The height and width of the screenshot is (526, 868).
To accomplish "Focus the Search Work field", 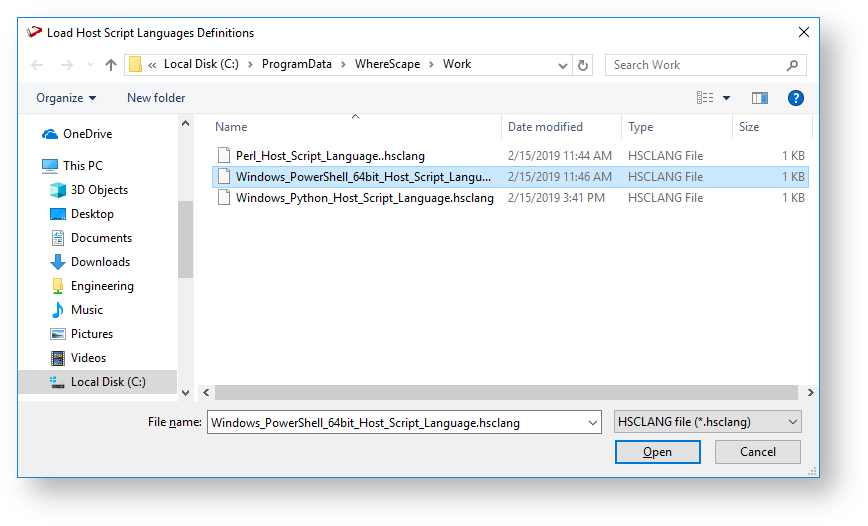I will coord(705,65).
